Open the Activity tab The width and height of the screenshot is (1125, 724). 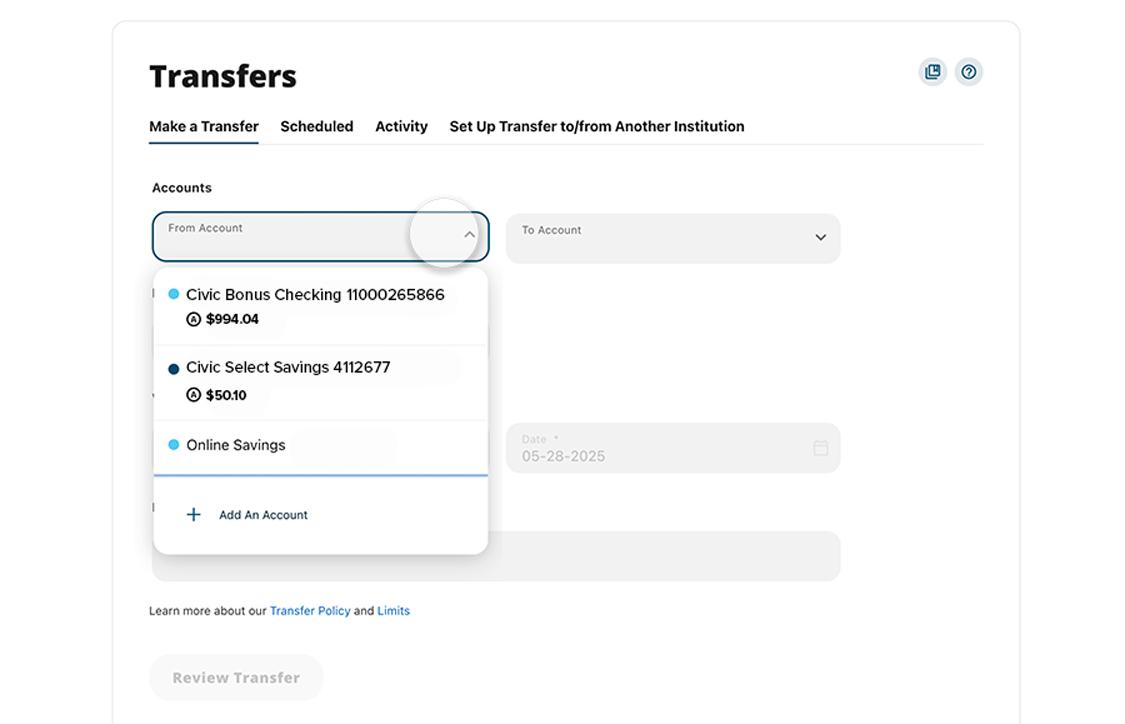(401, 126)
